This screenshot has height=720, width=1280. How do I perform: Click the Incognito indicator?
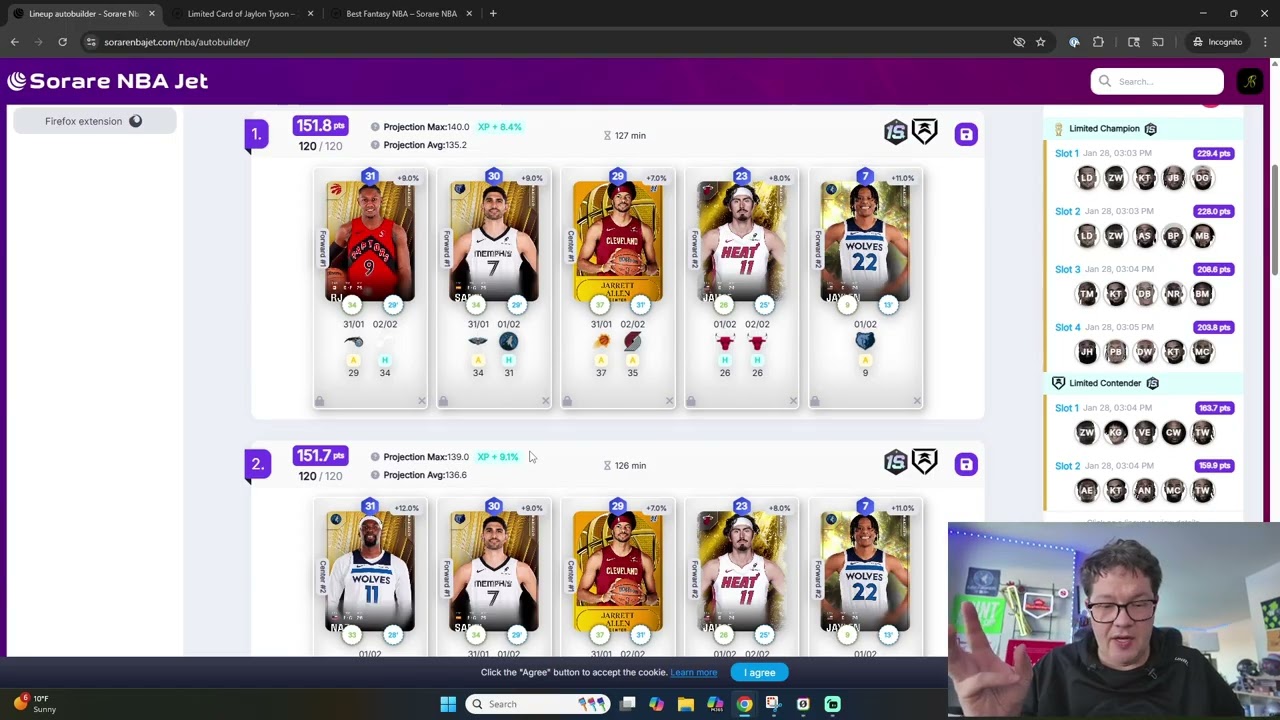point(1217,42)
